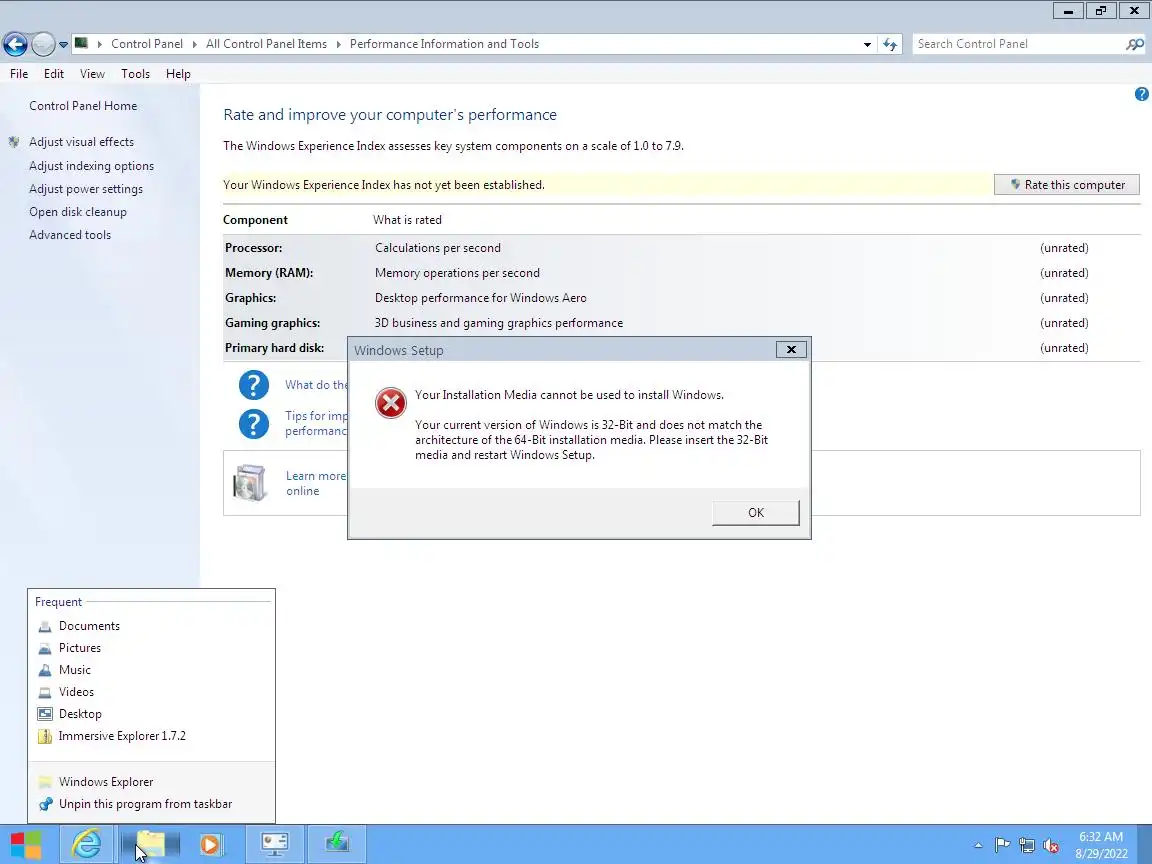Viewport: 1152px width, 864px height.
Task: Click the Control Panel breadcrumb
Action: [147, 44]
